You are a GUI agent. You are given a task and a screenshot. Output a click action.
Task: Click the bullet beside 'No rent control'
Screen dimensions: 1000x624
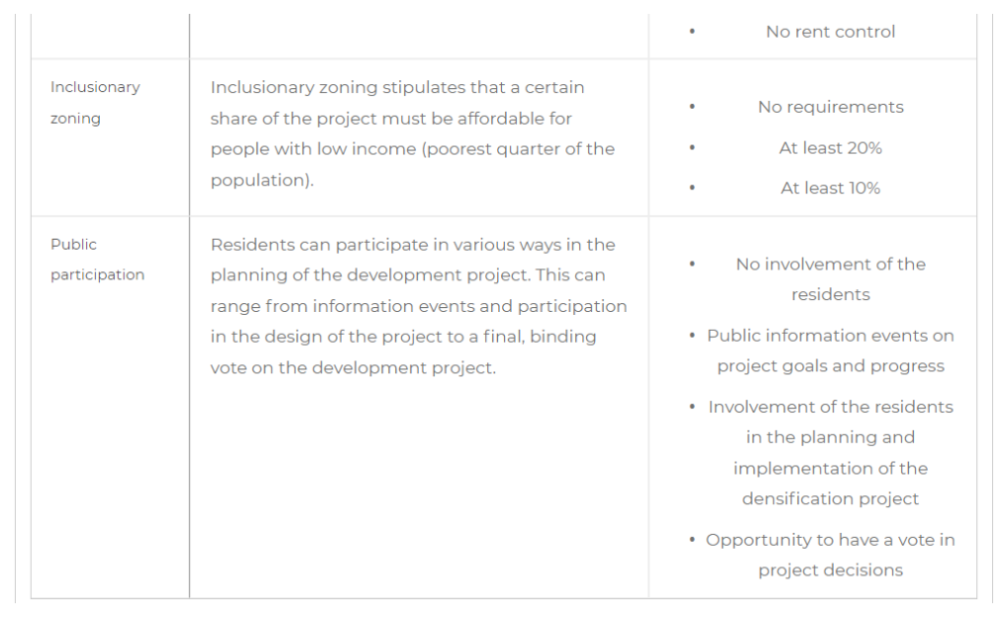coord(692,31)
